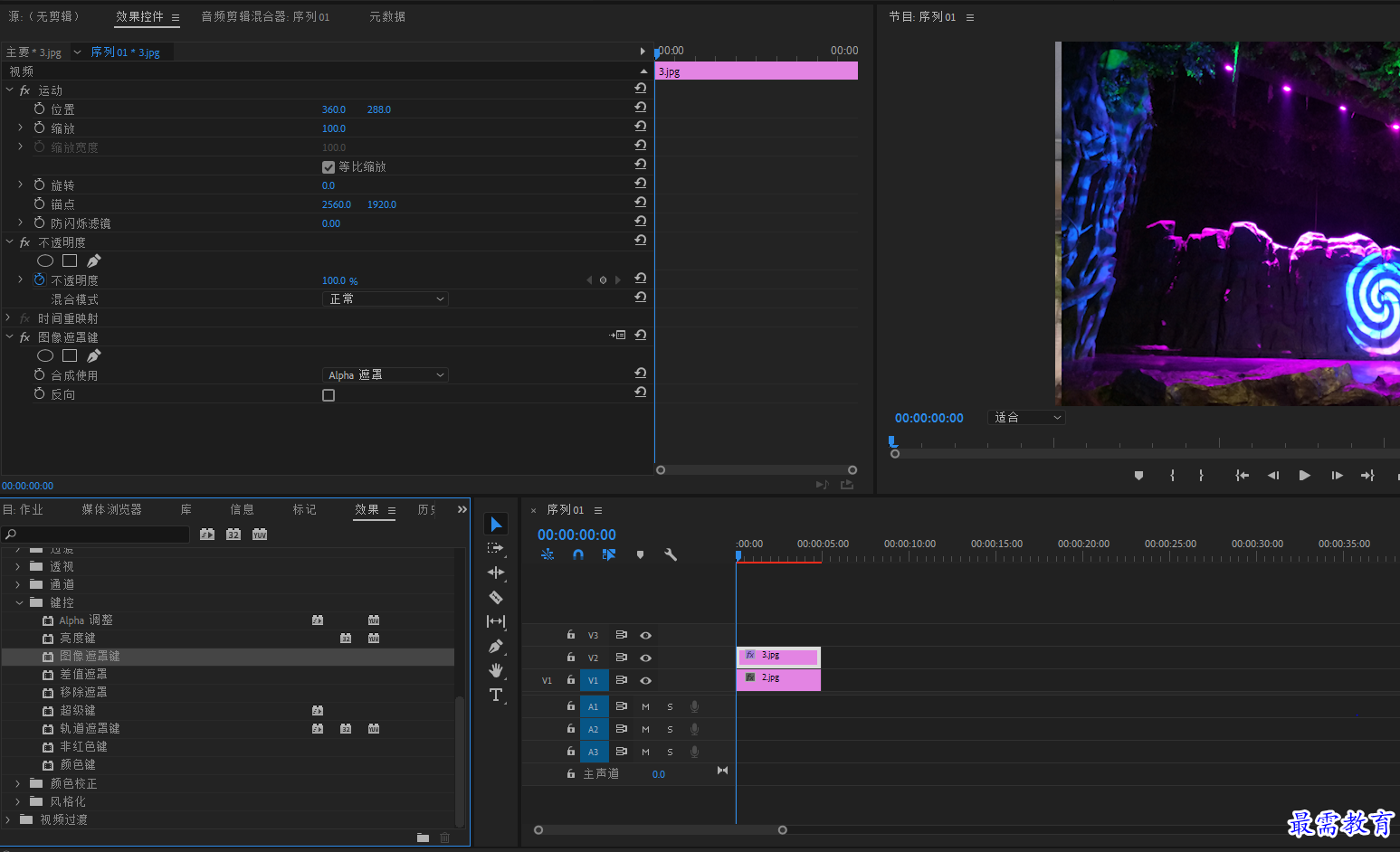Select 3.jpg clip on V2 track
The image size is (1400, 852).
(x=778, y=657)
